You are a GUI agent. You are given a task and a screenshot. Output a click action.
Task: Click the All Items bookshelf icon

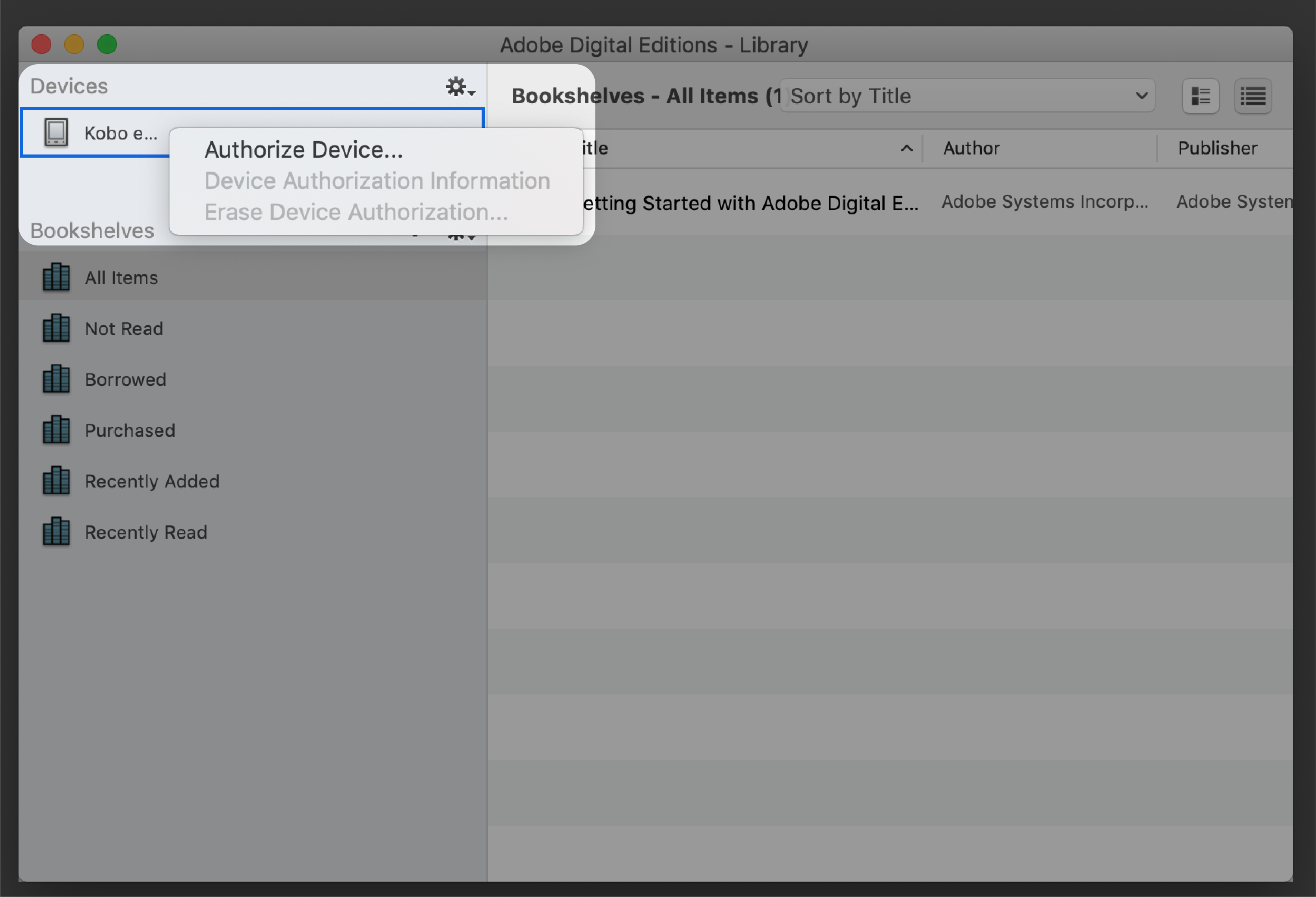[x=55, y=277]
